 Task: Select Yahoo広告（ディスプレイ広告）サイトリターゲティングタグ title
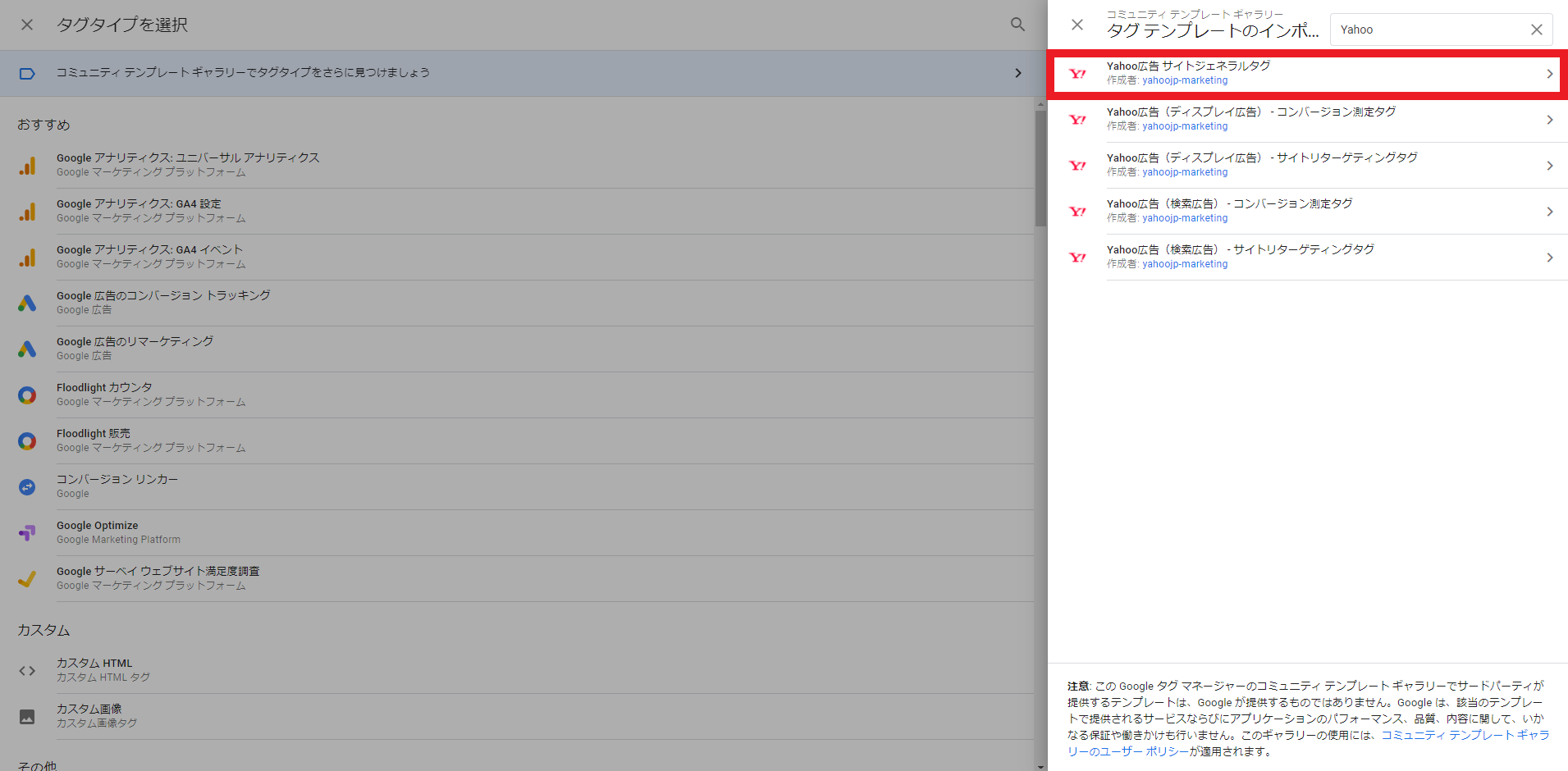[1262, 157]
